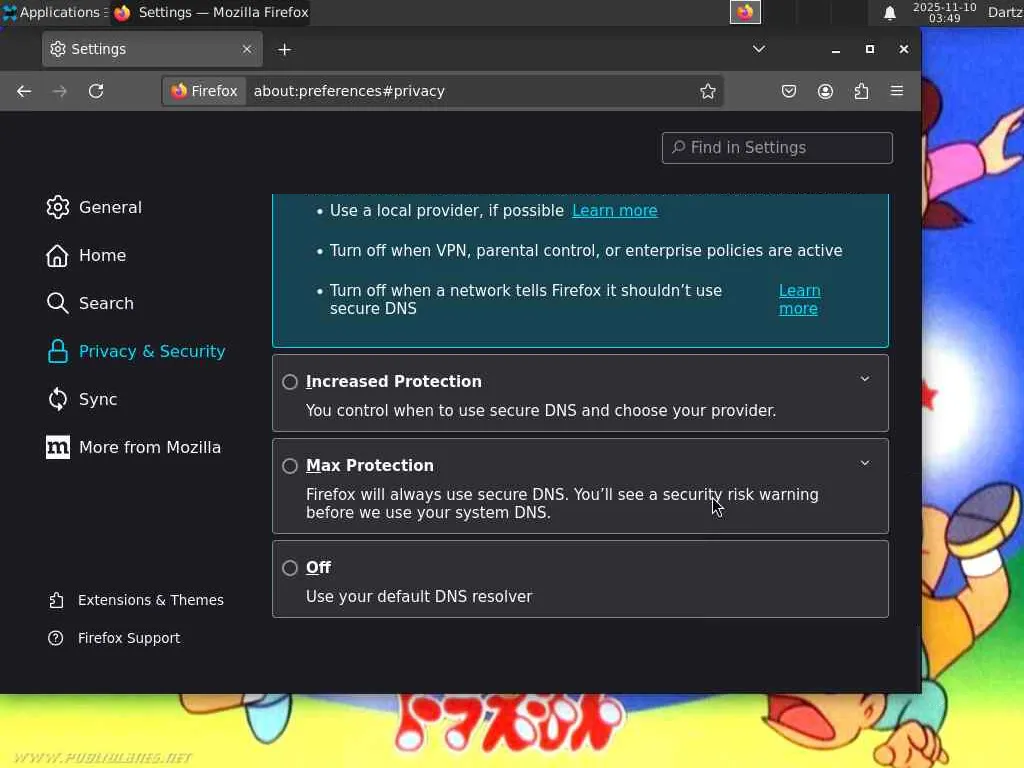Turn secure DNS Off radio button

[x=290, y=568]
